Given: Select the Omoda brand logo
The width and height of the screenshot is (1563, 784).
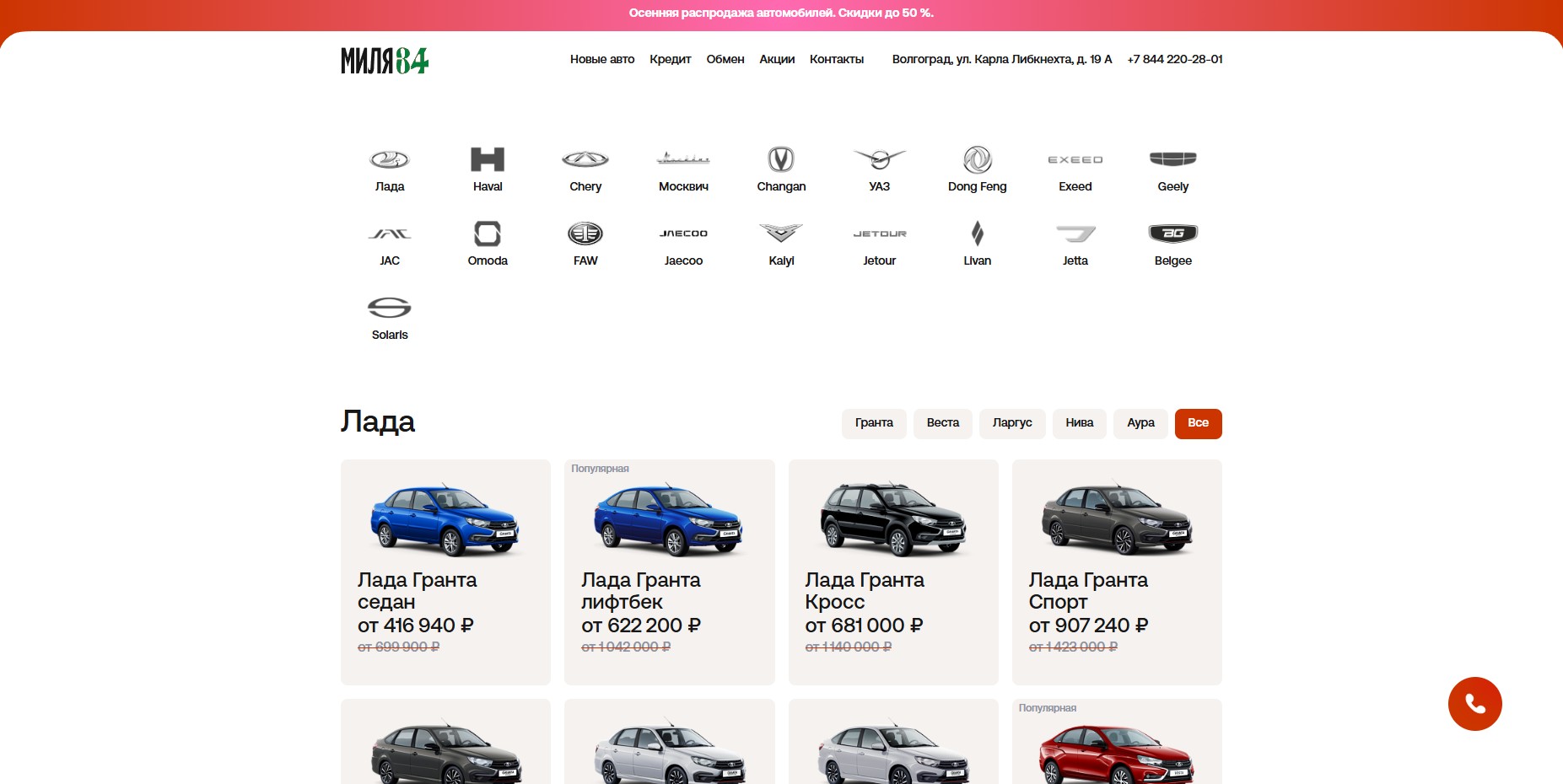Looking at the screenshot, I should pos(488,234).
